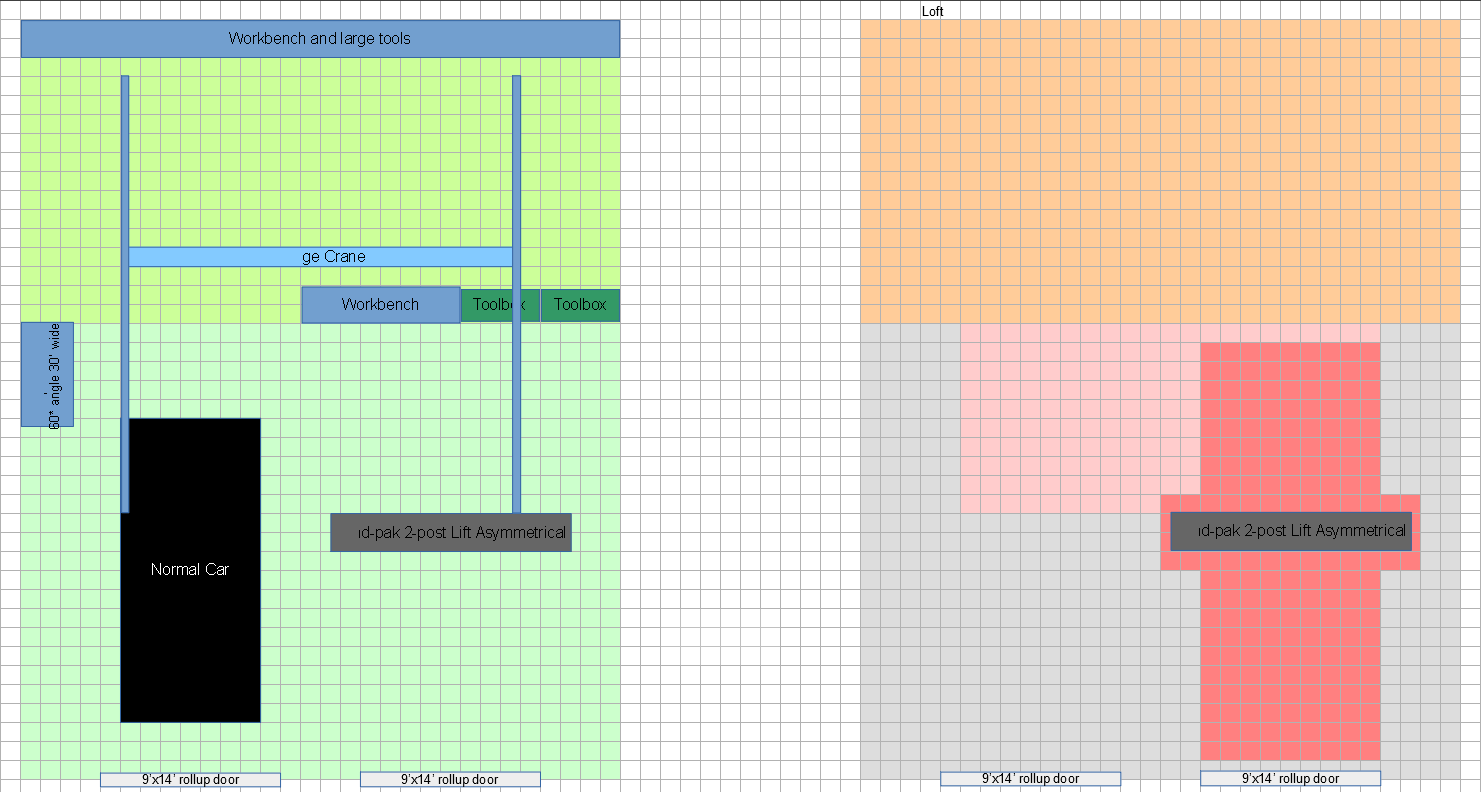
Task: Select the rollup door below the red area
Action: click(1290, 779)
